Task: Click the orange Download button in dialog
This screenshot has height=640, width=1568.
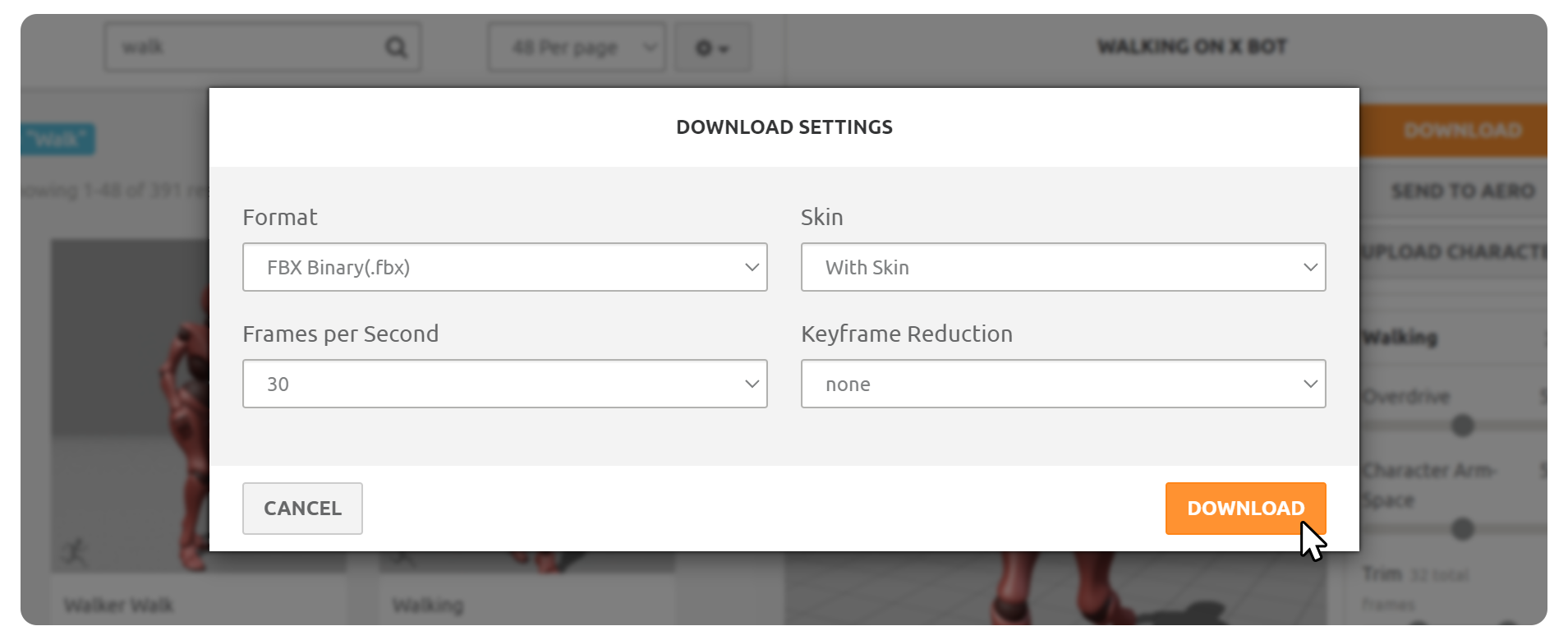Action: [1245, 509]
